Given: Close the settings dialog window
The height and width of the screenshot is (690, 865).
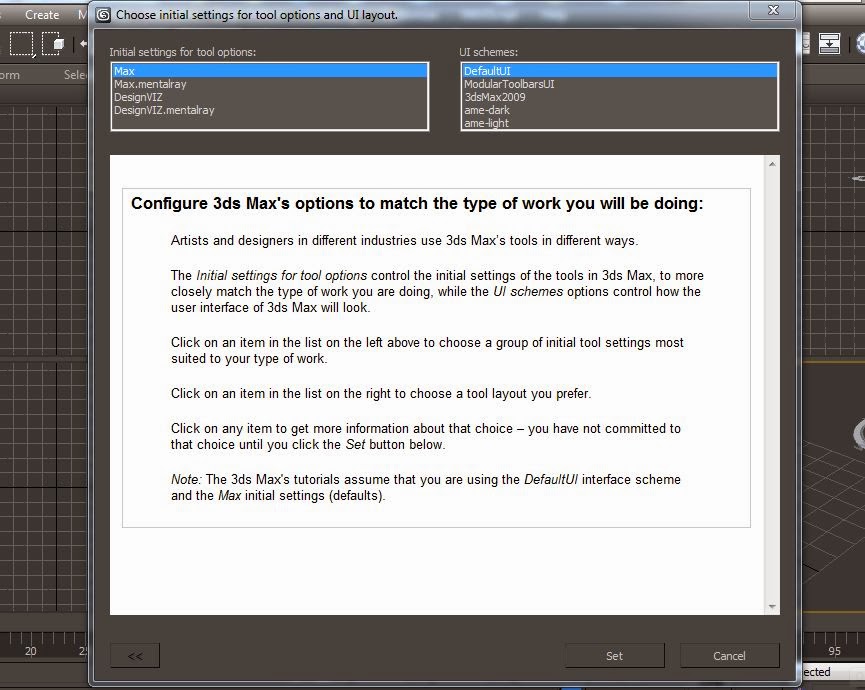Looking at the screenshot, I should (x=773, y=10).
